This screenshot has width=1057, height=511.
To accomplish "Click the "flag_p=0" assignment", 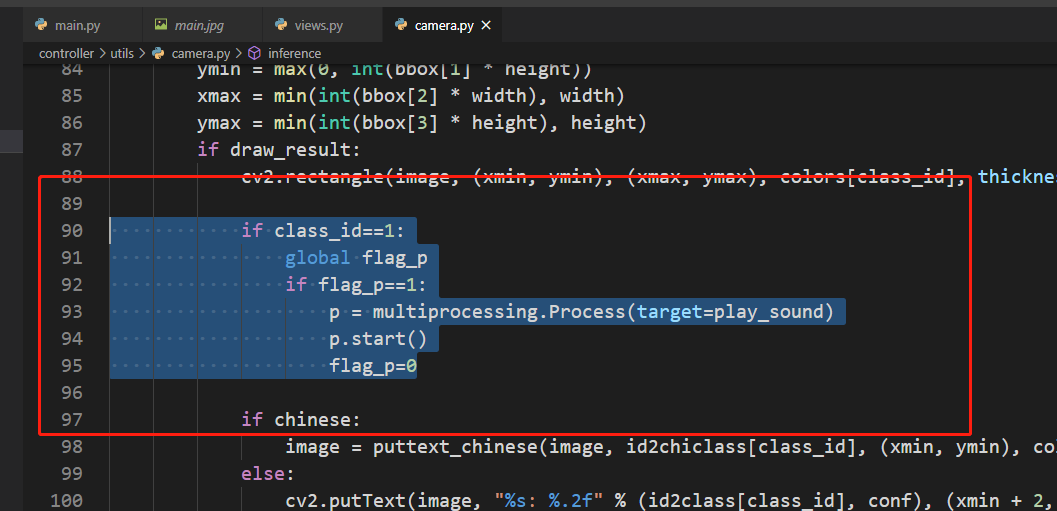I will (373, 365).
